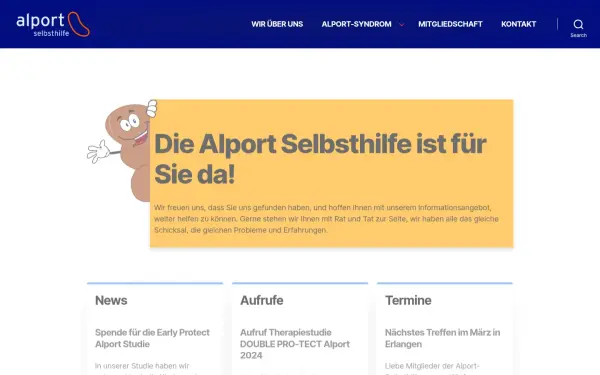Open the WIR ÜBER UNS menu item
The height and width of the screenshot is (375, 600).
277,24
